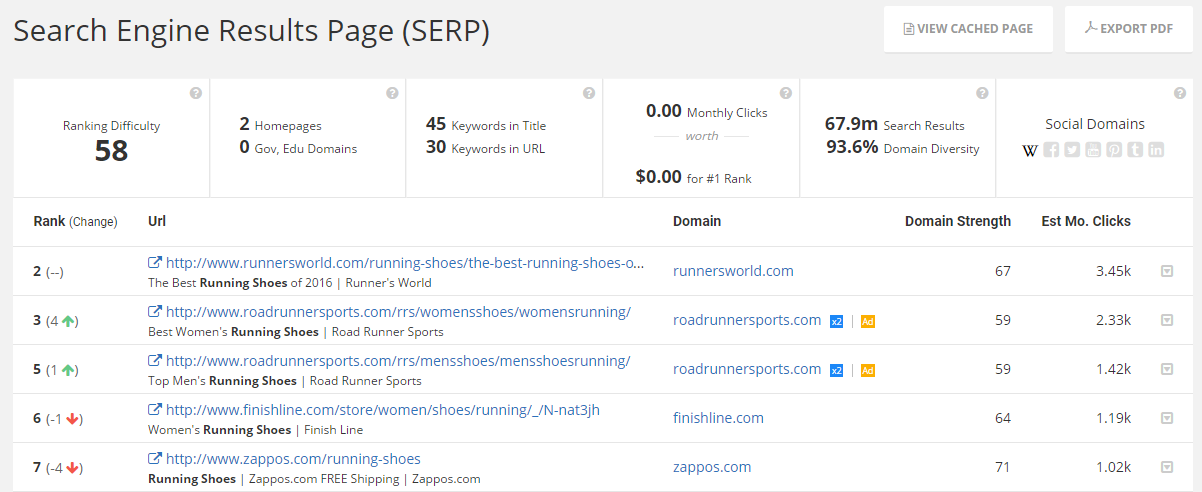This screenshot has height=492, width=1202.
Task: Click the 93.6% Domain Diversity value
Action: 852,147
